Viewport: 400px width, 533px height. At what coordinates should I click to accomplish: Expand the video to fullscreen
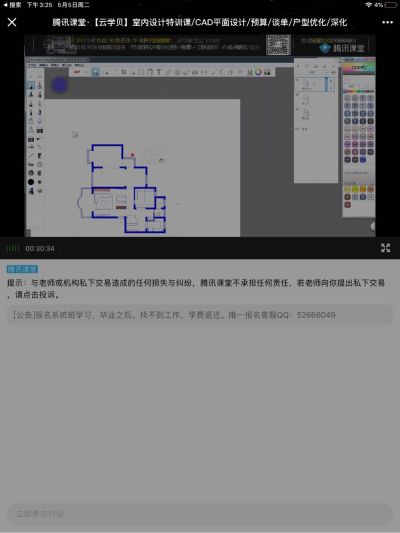click(x=385, y=248)
